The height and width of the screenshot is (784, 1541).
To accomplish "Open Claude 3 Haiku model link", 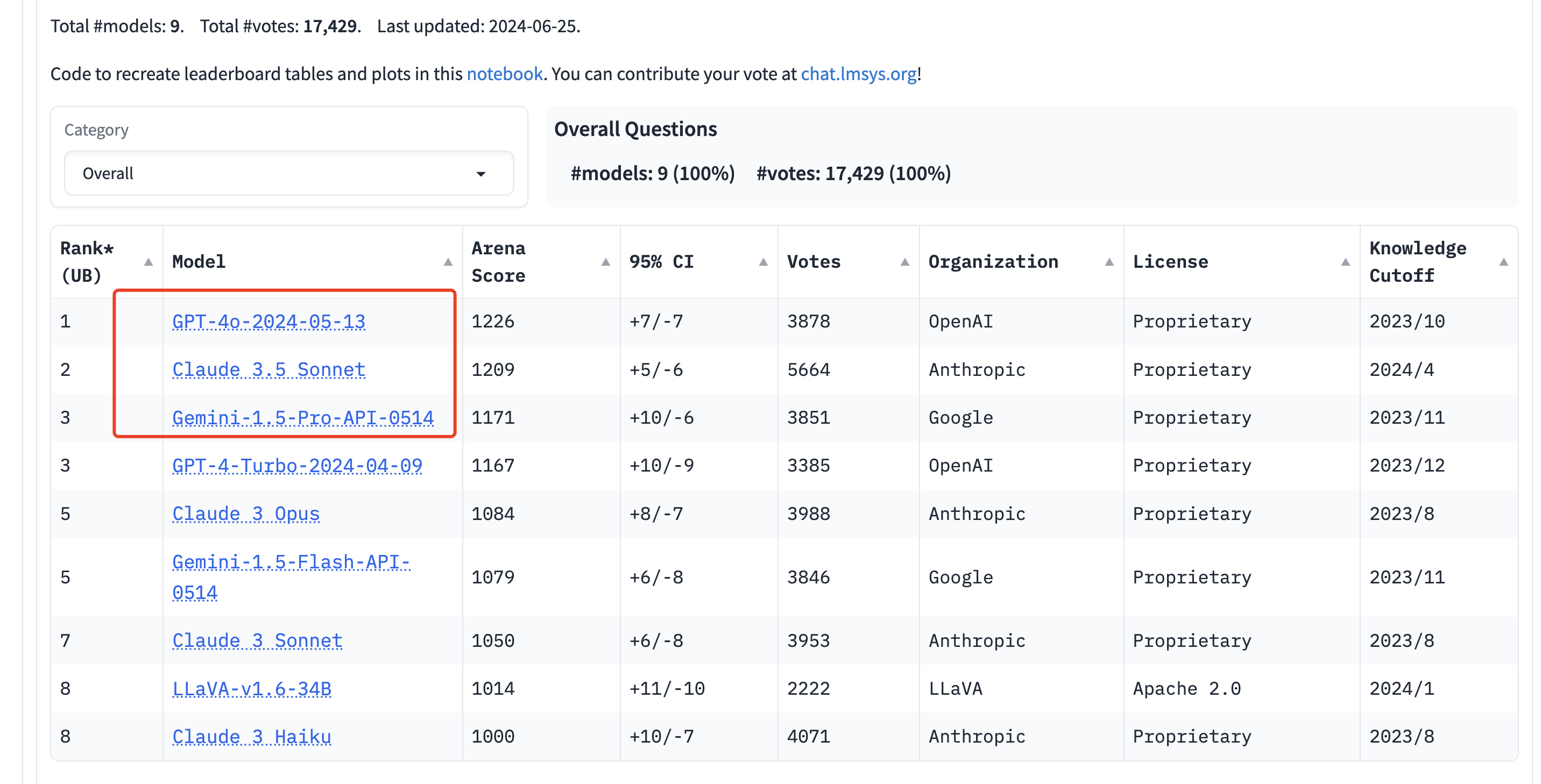I will [x=252, y=737].
